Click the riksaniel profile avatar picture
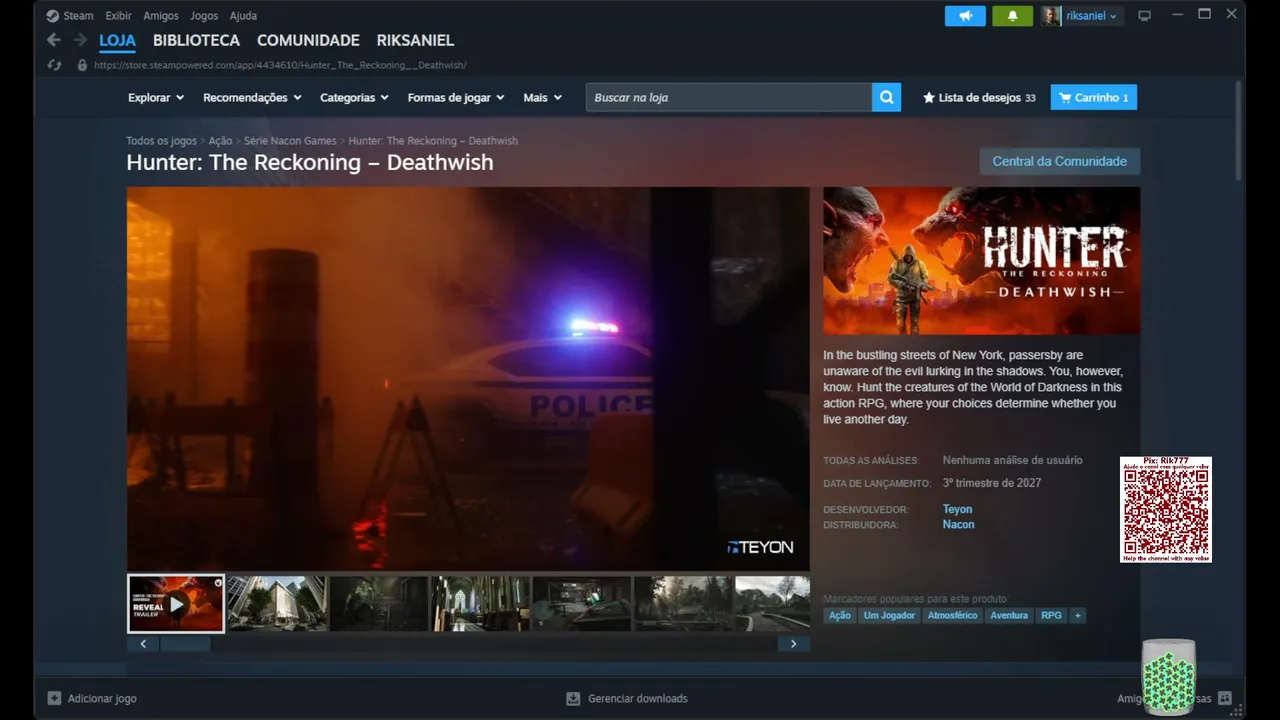The width and height of the screenshot is (1280, 720). point(1051,16)
